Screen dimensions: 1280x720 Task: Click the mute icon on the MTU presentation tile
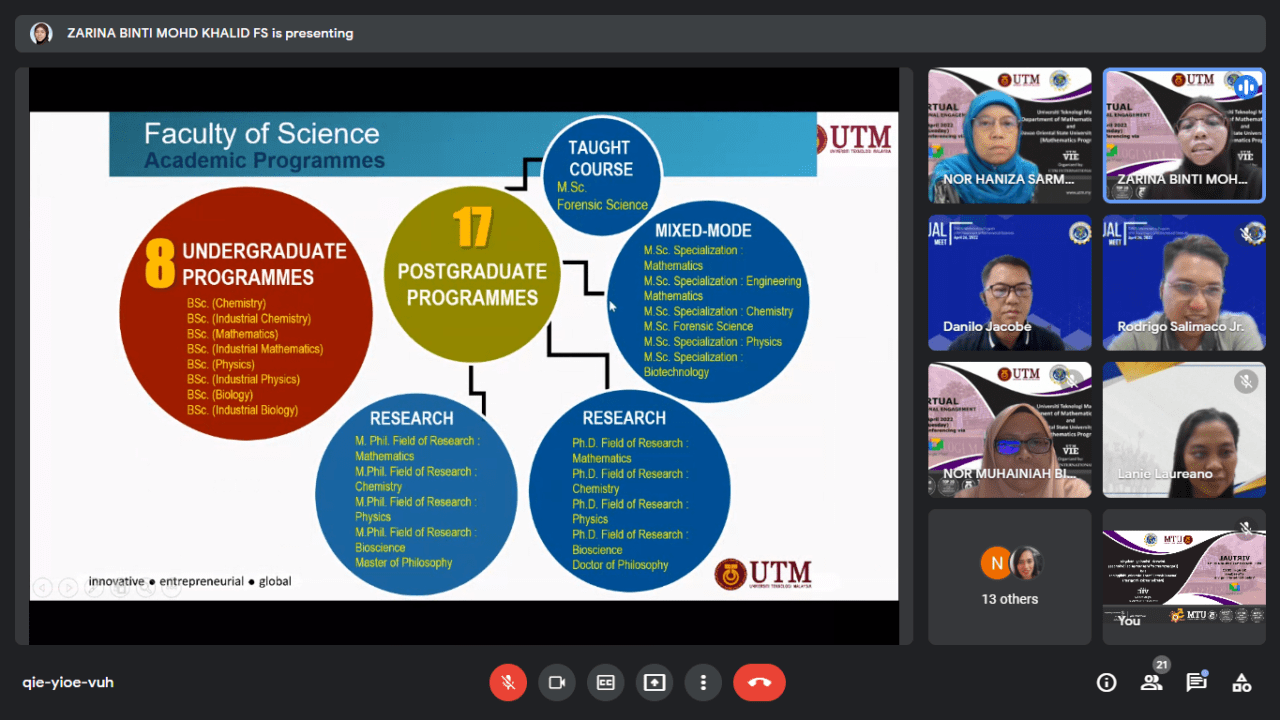[x=1245, y=528]
